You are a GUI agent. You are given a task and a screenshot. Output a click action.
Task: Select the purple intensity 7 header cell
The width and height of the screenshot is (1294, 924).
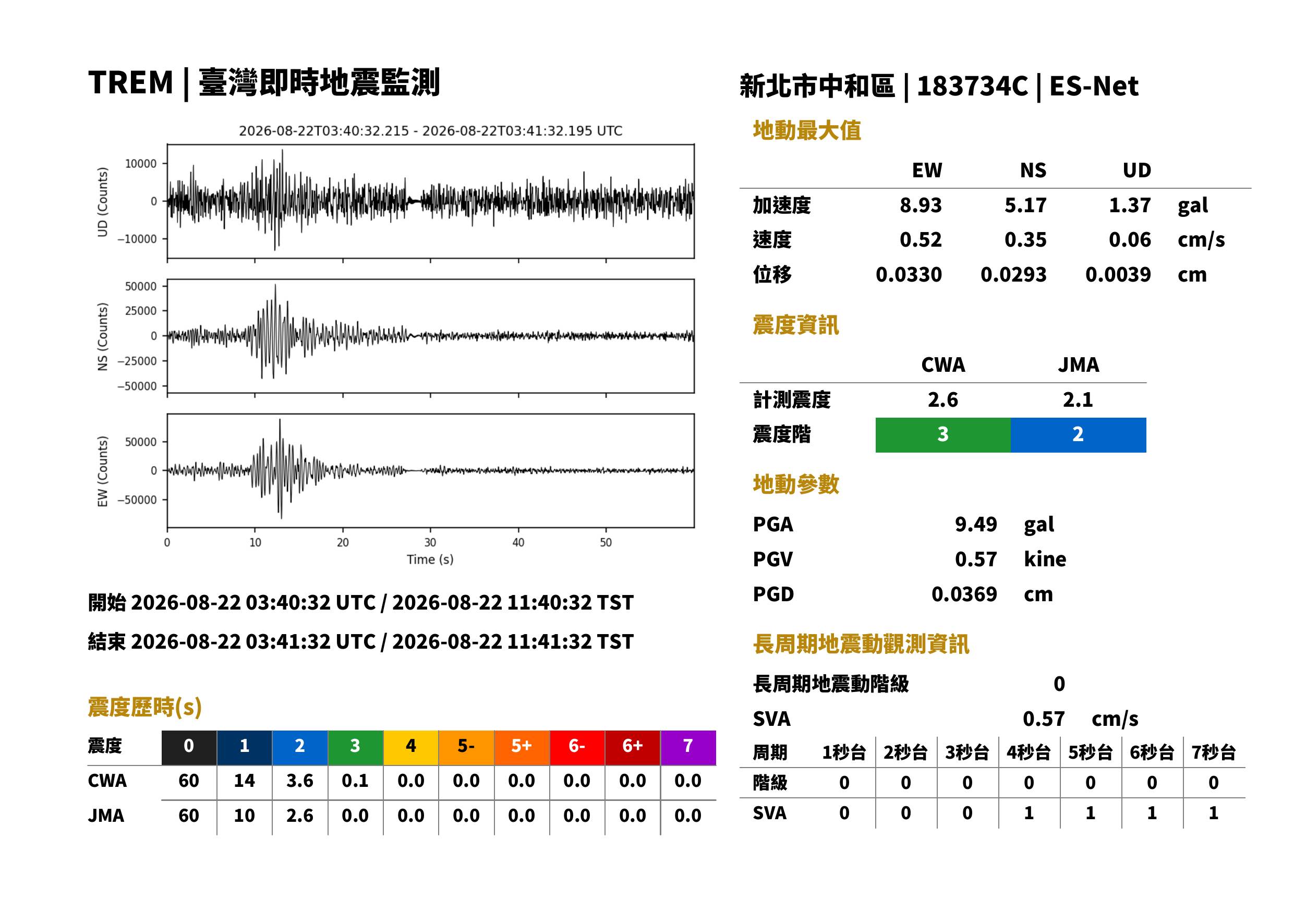pyautogui.click(x=688, y=747)
